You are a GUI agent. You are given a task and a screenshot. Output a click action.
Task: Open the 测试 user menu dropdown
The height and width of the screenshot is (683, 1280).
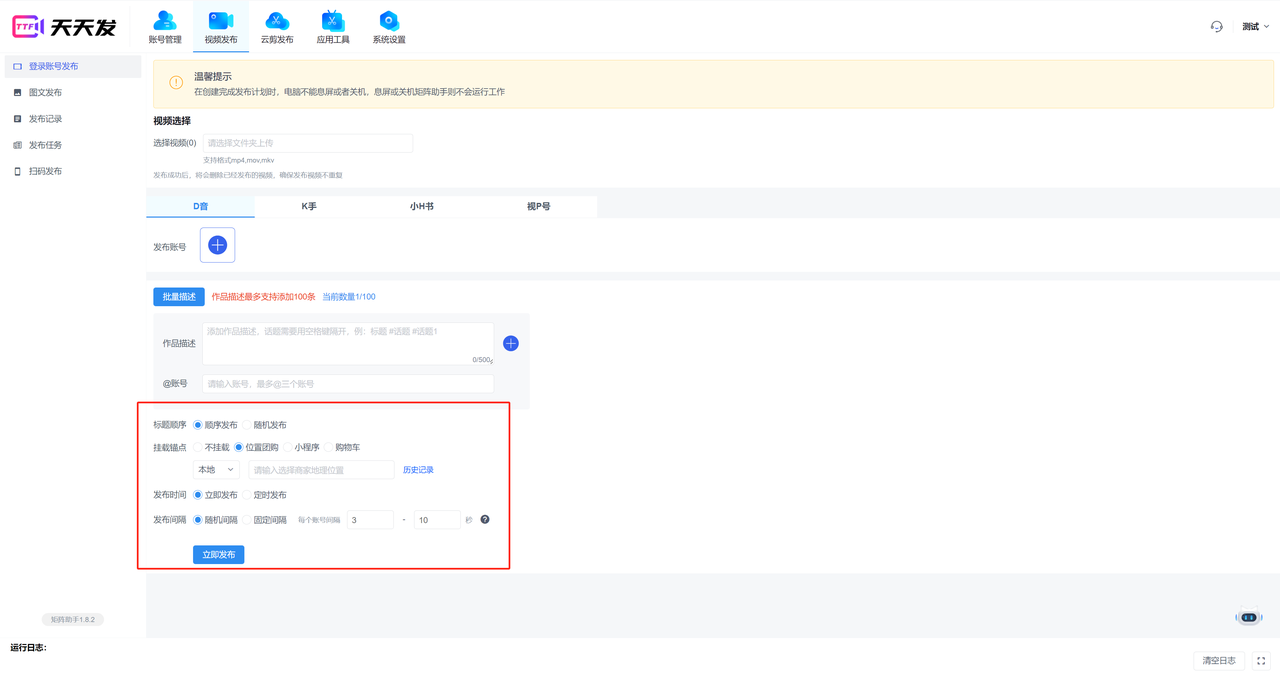click(1255, 27)
